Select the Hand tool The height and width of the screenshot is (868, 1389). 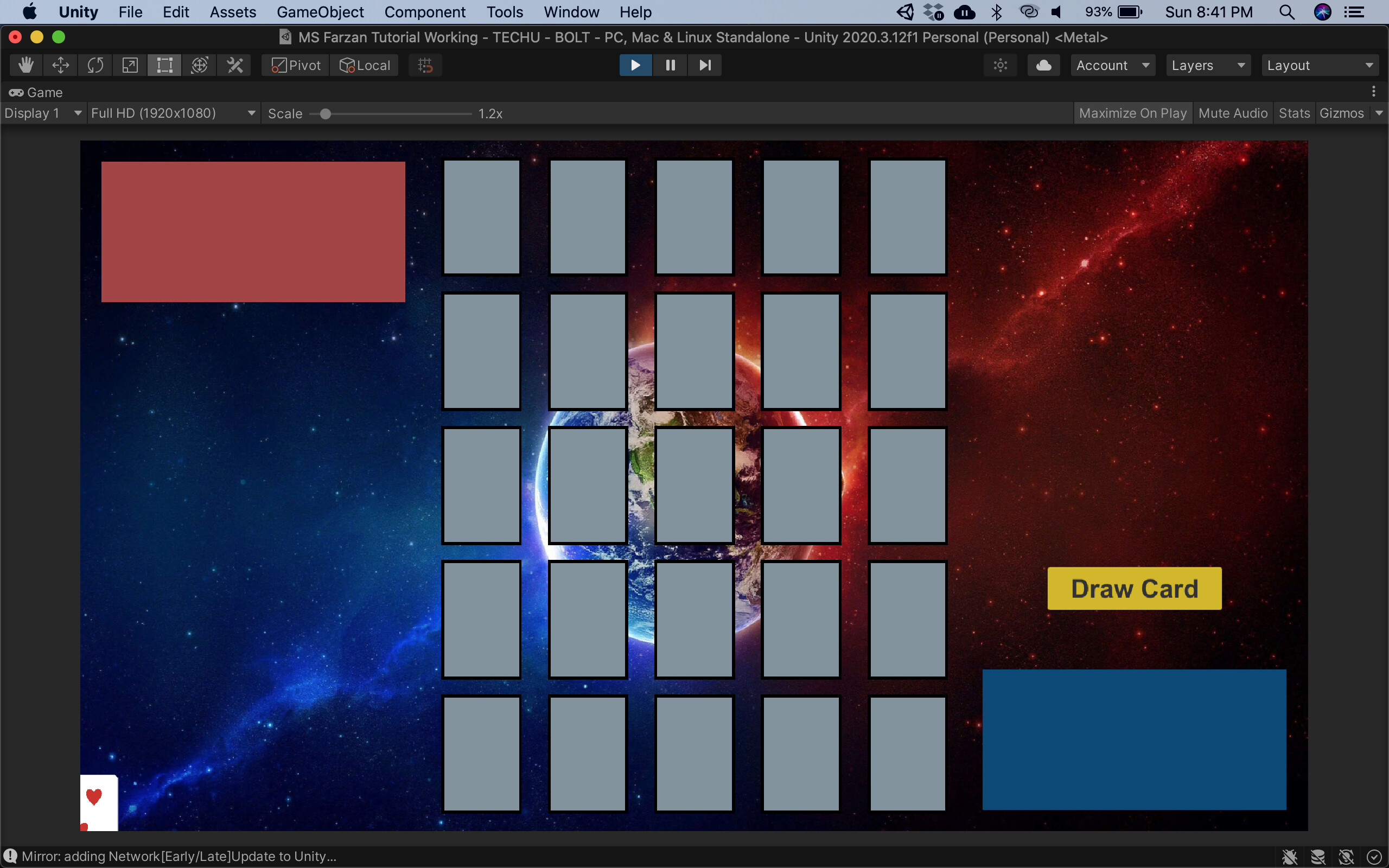click(x=26, y=65)
